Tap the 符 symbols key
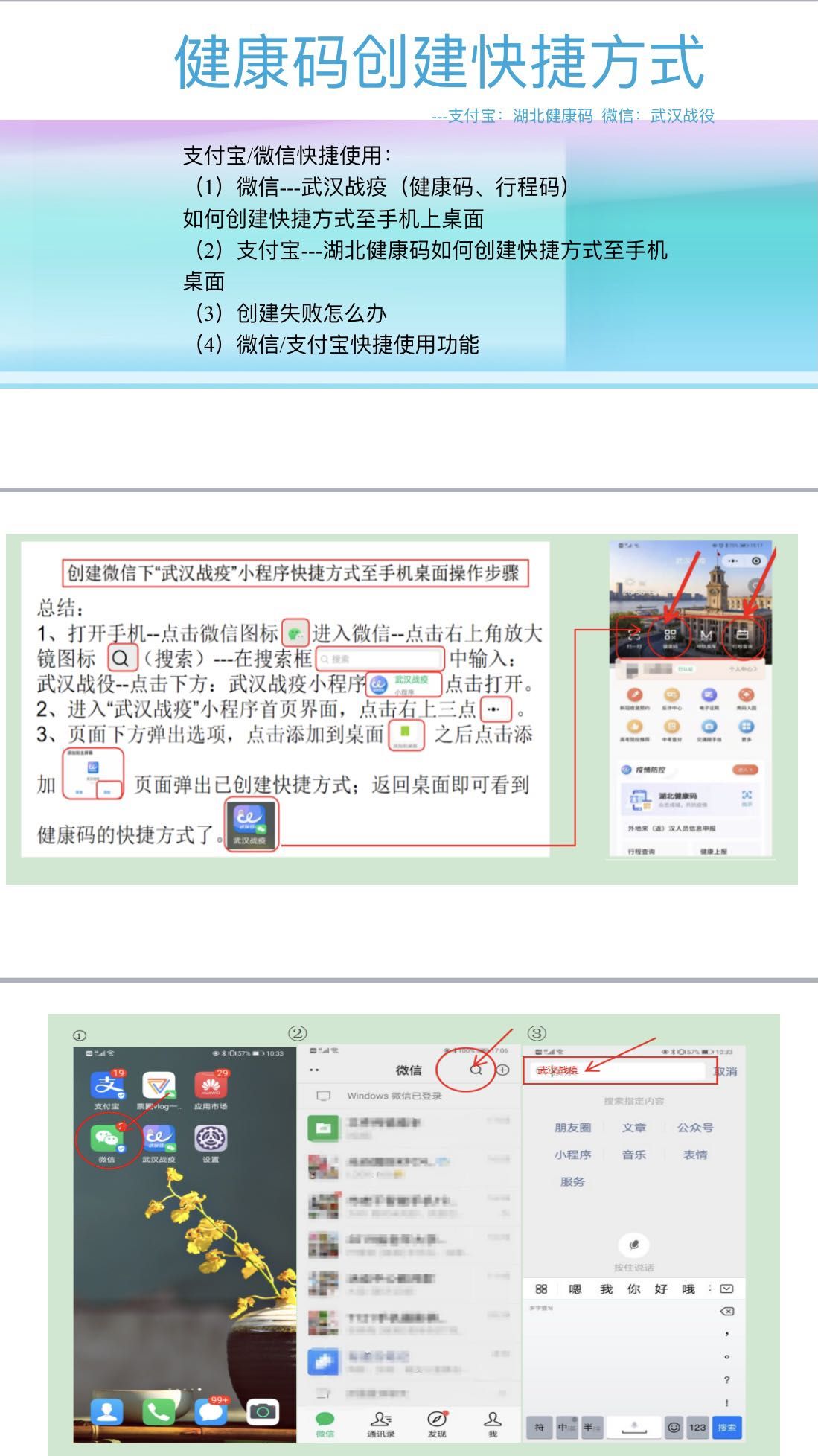 point(540,1427)
